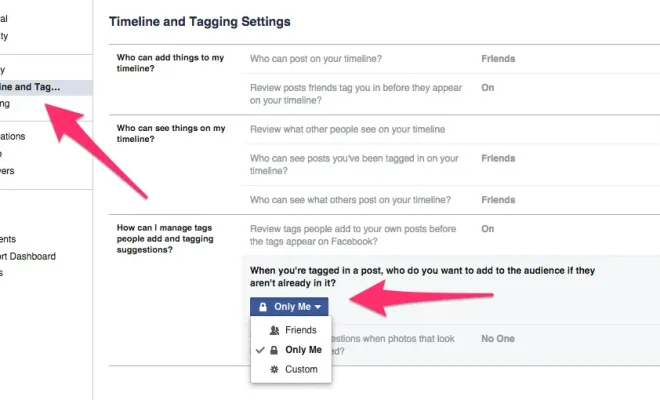The height and width of the screenshot is (400, 660).
Task: Click No One value for tag suggestions
Action: coord(498,339)
